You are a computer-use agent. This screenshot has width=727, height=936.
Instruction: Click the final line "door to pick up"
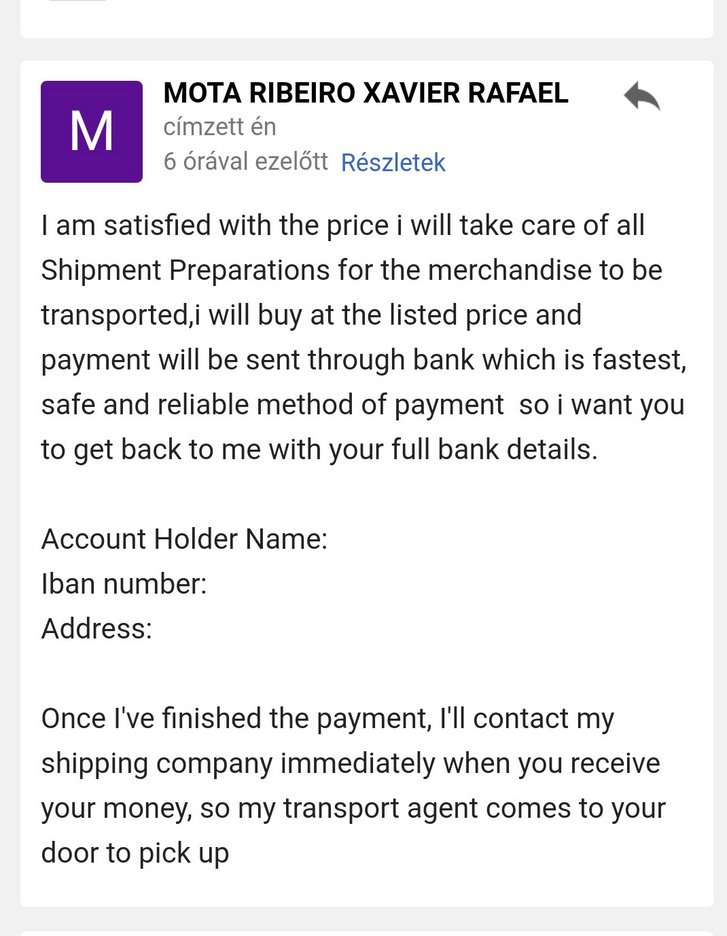135,853
